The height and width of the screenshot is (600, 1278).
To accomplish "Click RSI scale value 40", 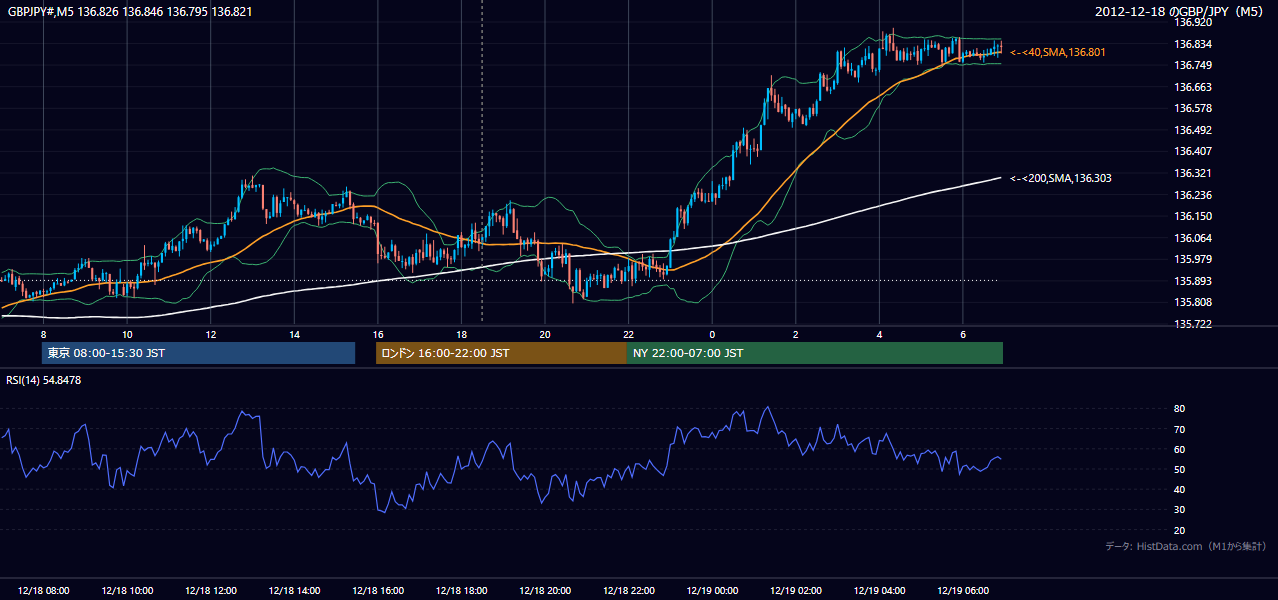I will (x=1180, y=490).
